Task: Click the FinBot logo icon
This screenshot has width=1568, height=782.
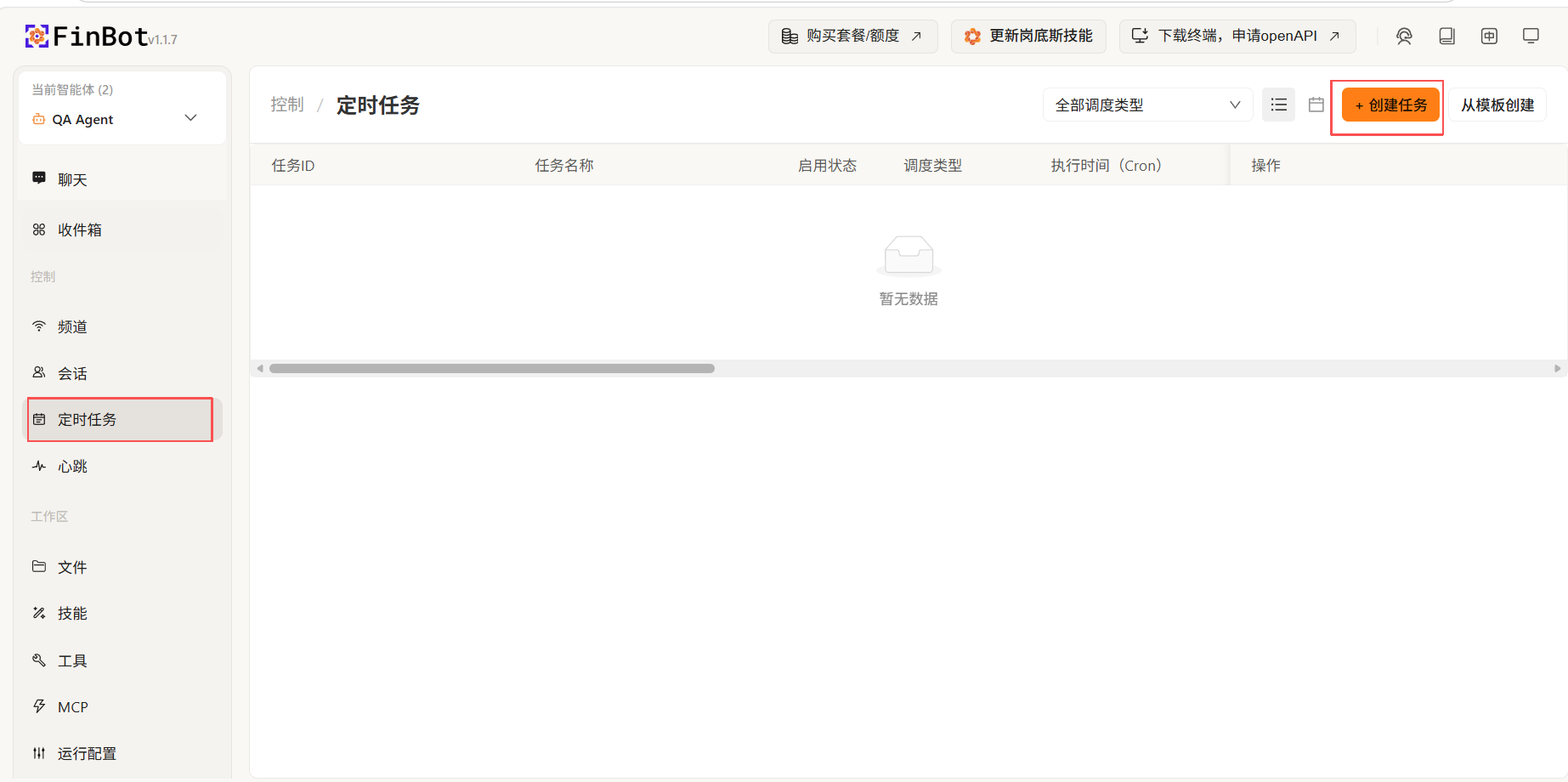Action: [x=37, y=36]
